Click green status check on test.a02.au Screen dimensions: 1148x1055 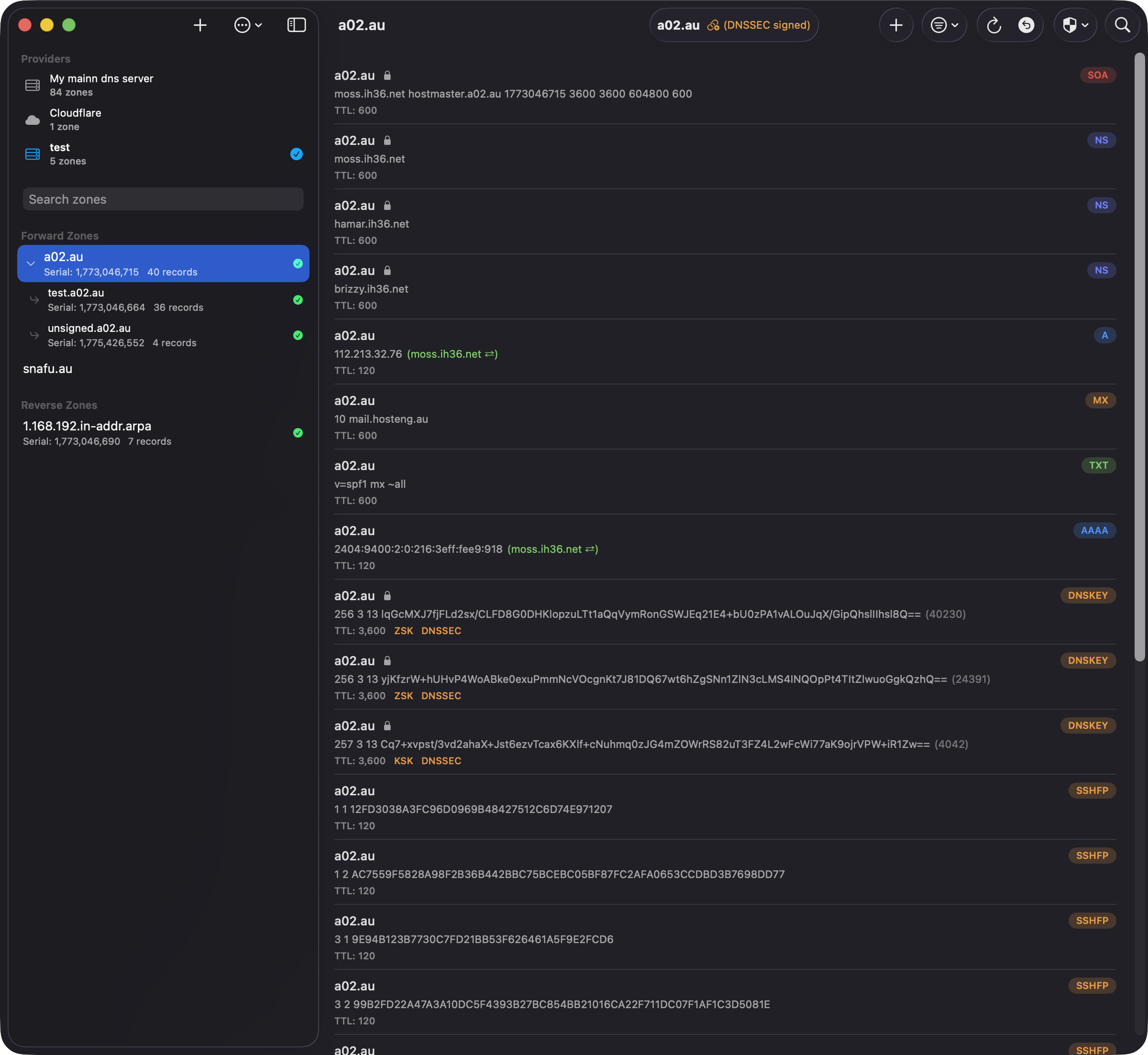(298, 300)
